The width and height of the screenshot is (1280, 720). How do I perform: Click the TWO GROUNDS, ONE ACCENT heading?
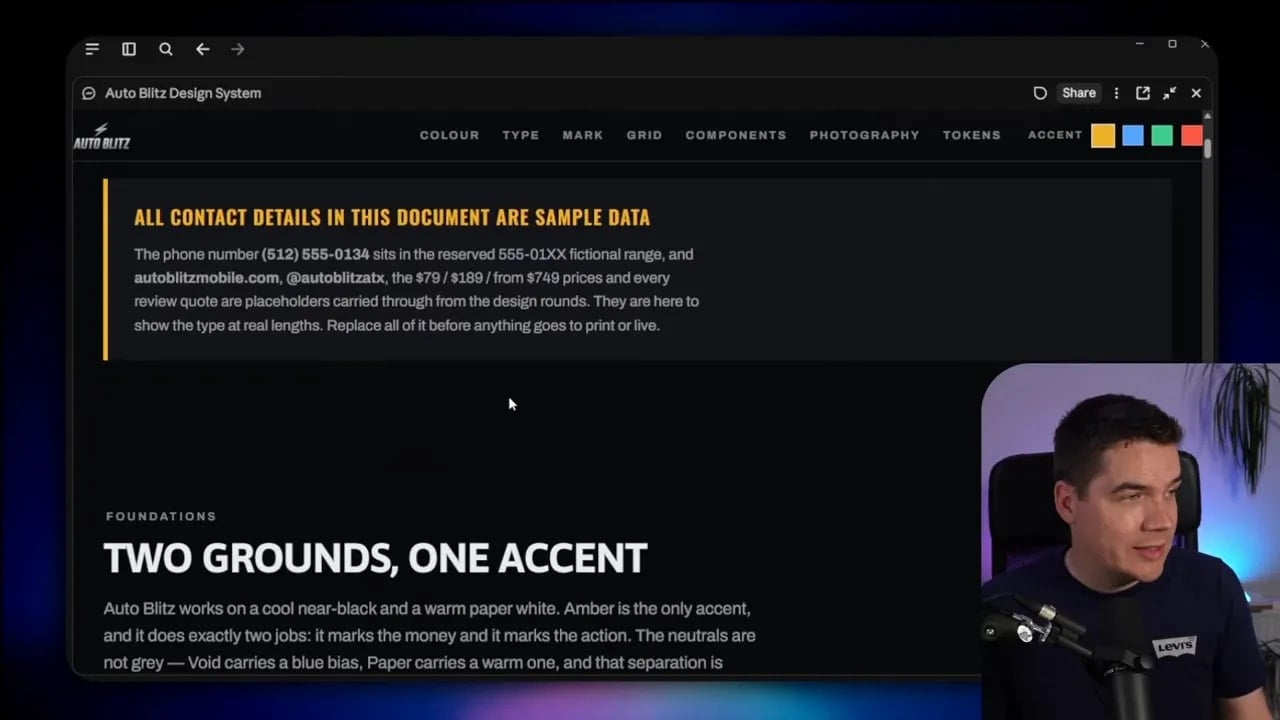click(375, 558)
